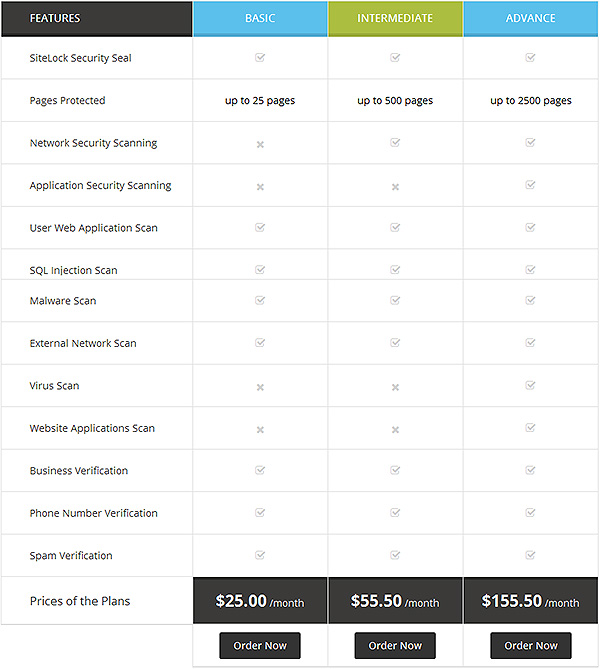The width and height of the screenshot is (600, 669).
Task: Click the $155.50/month price cell
Action: [x=530, y=601]
